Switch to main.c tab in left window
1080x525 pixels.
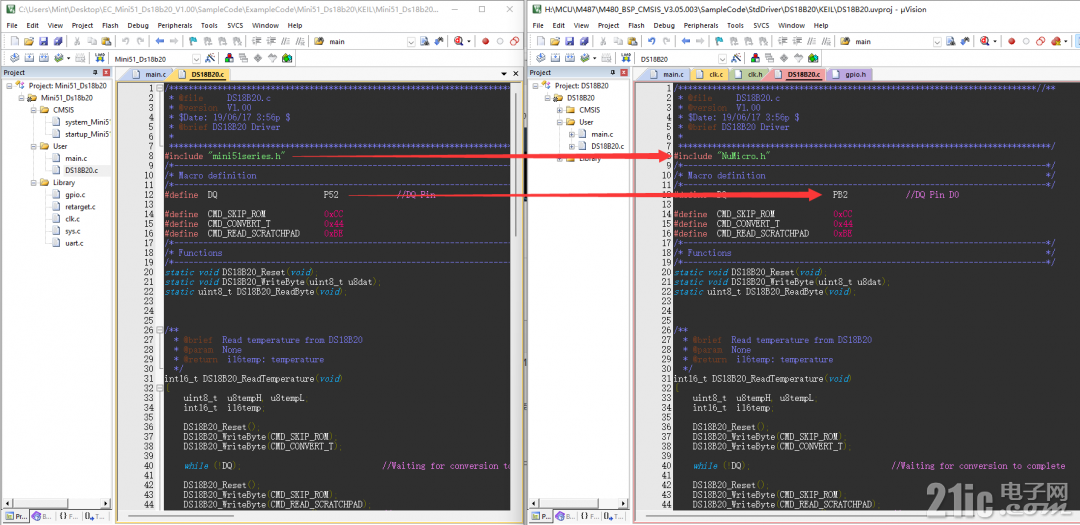149,74
